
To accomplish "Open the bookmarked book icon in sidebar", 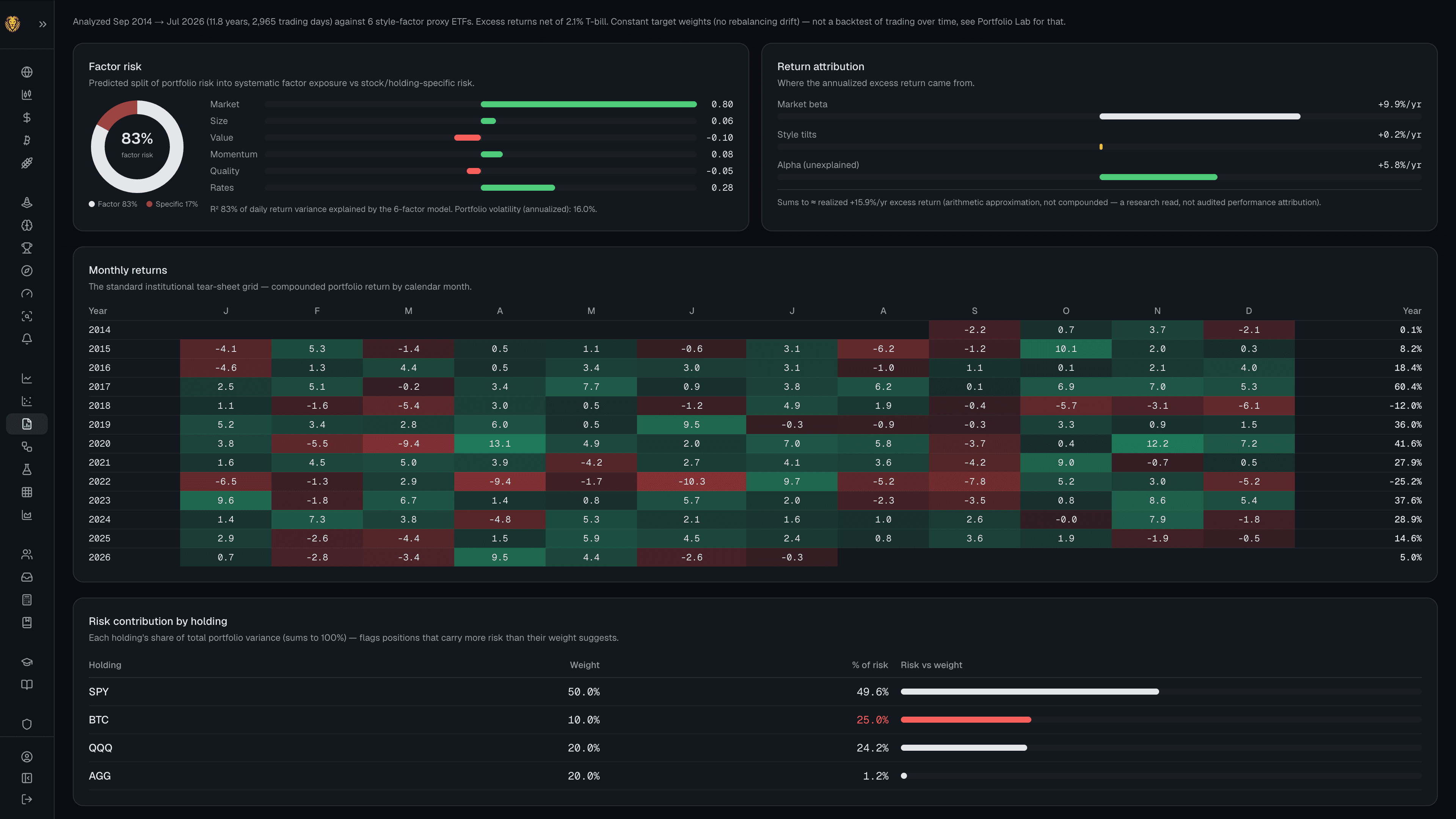I will [x=27, y=622].
